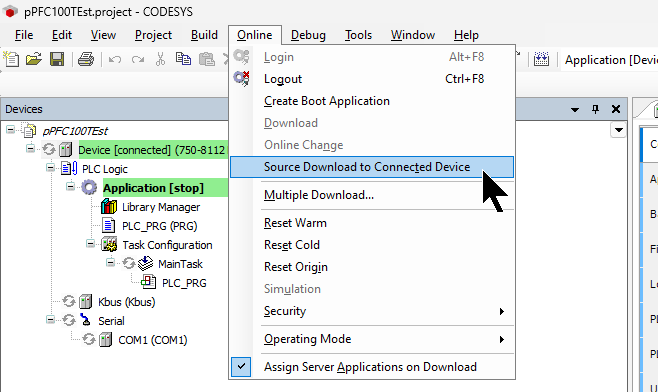658x392 pixels.
Task: Collapse the MainTask node
Action: (x=110, y=262)
